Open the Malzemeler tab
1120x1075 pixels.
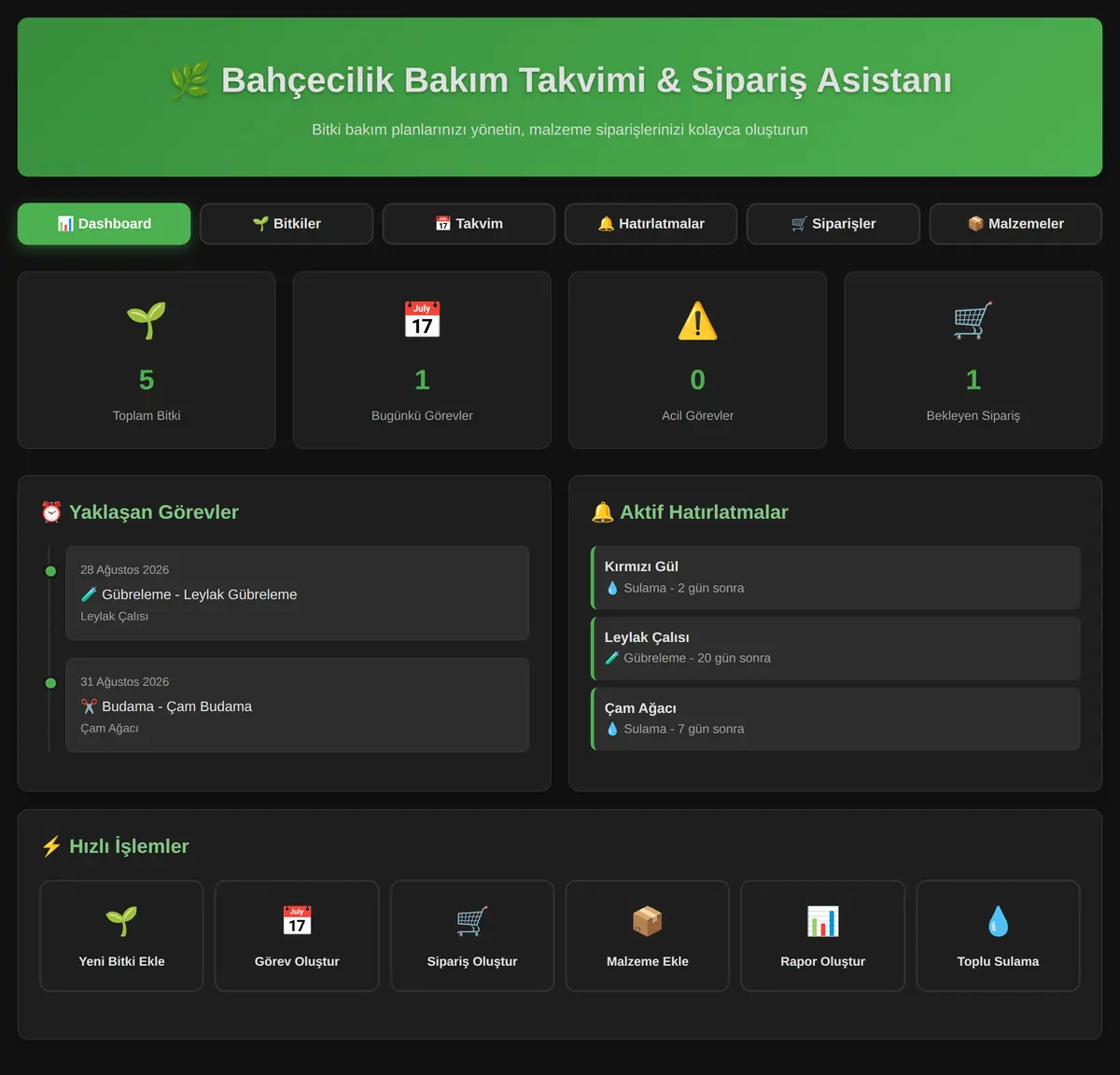click(x=1015, y=224)
